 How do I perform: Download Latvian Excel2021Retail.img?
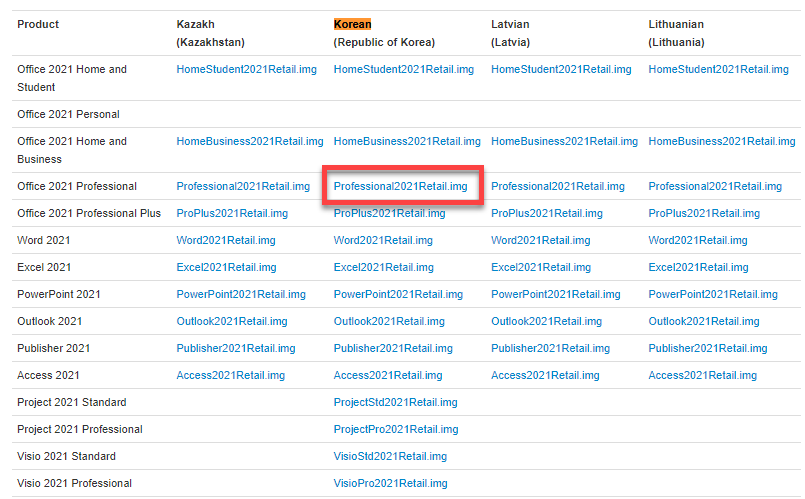pos(541,267)
